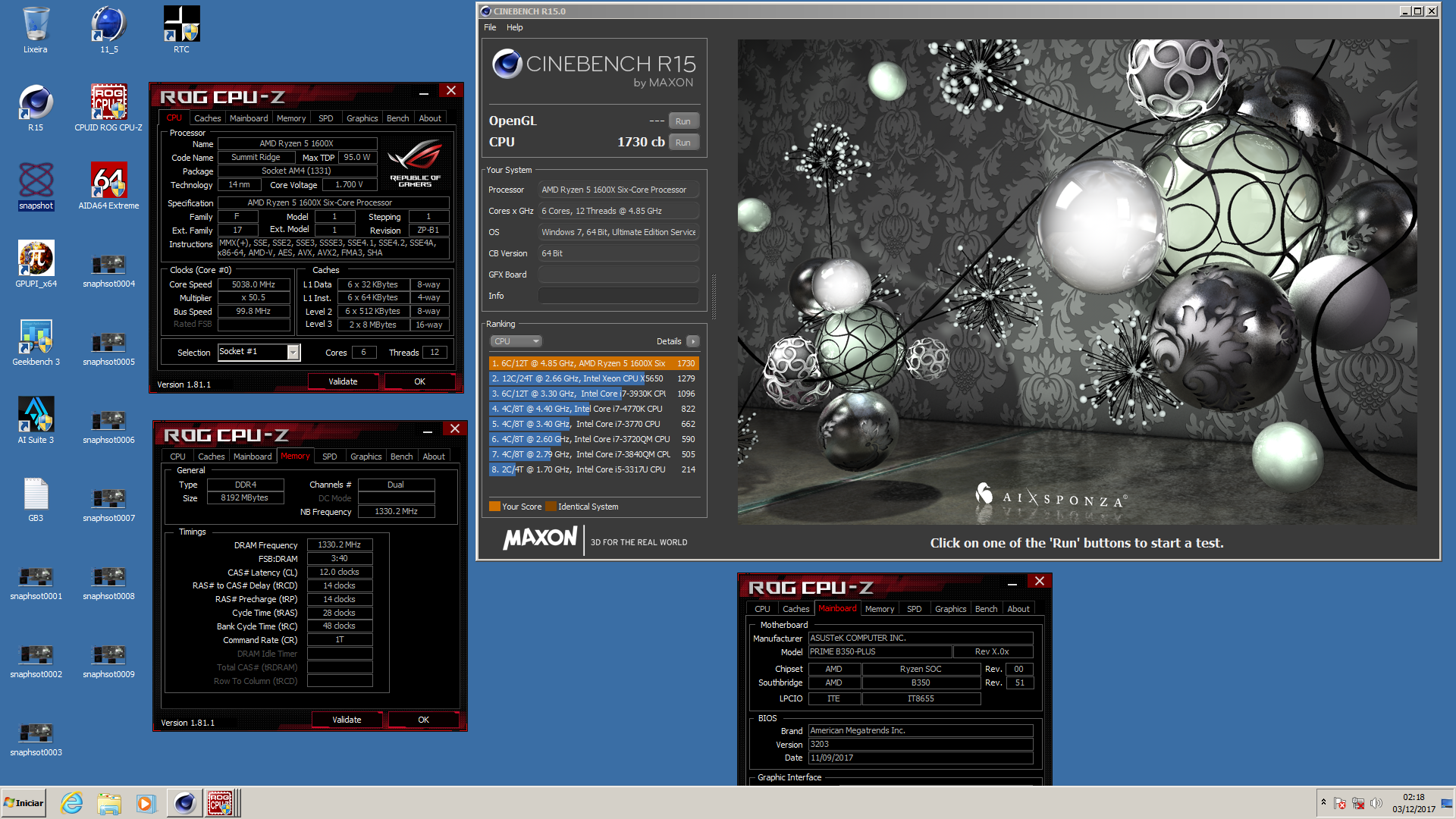This screenshot has width=1456, height=819.
Task: Open Windows Explorer folder in taskbar
Action: [109, 803]
